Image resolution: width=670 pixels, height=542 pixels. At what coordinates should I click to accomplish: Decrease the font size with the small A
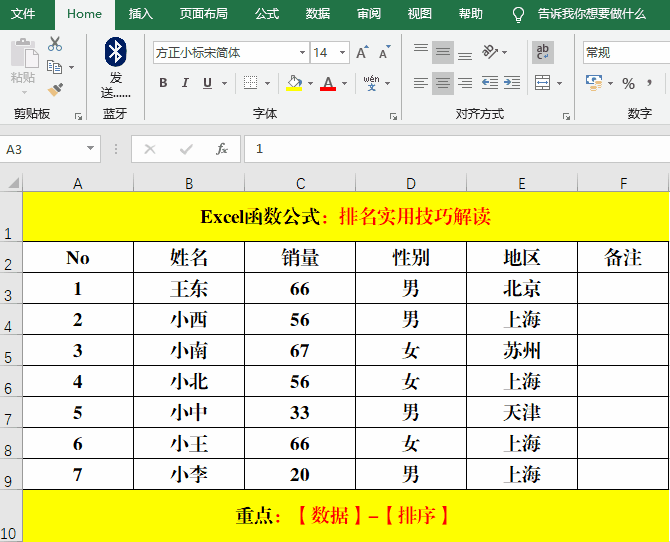[385, 53]
